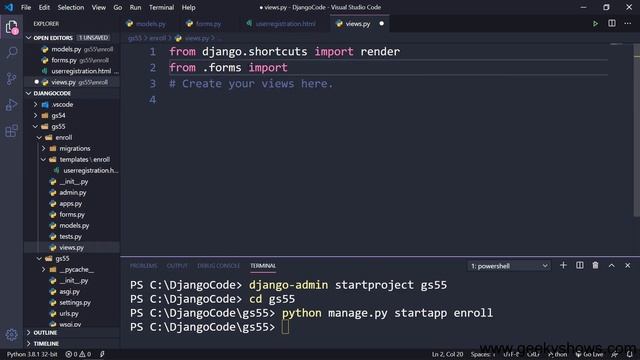
Task: Click the enroll breadcrumb in editor path
Action: [x=157, y=38]
